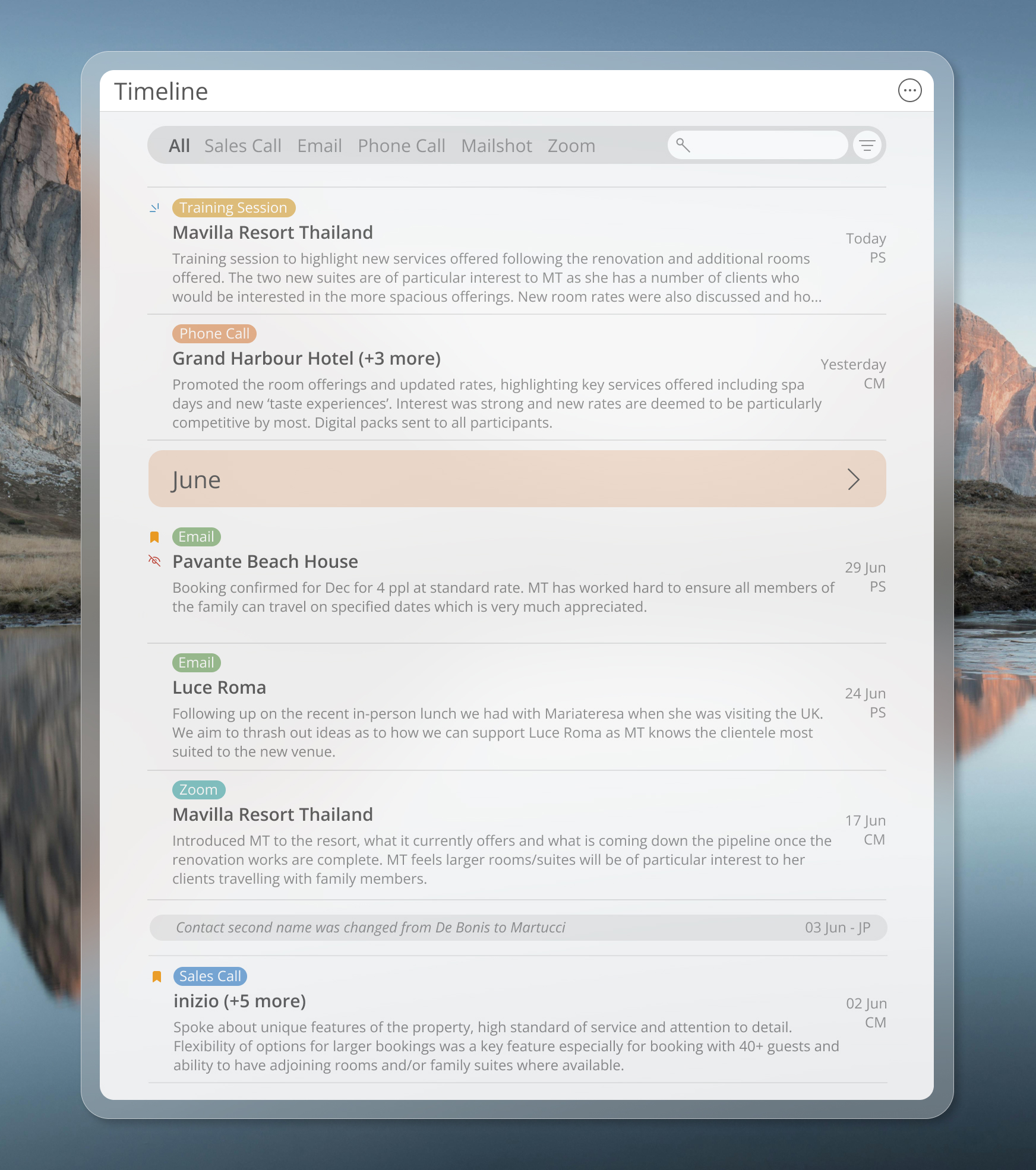Open the Grand Harbour Hotel phone call entry
The height and width of the screenshot is (1170, 1036).
click(307, 358)
